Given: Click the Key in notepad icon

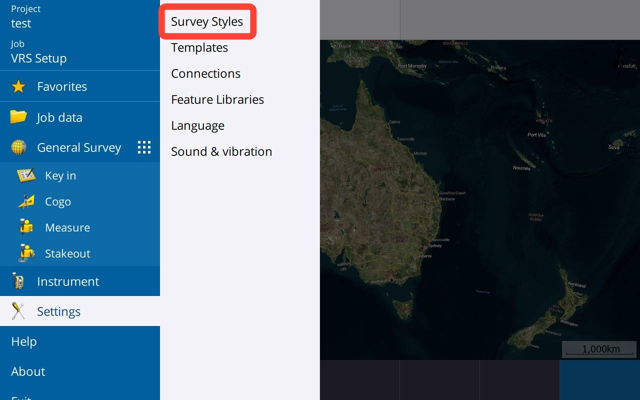Looking at the screenshot, I should click(26, 176).
